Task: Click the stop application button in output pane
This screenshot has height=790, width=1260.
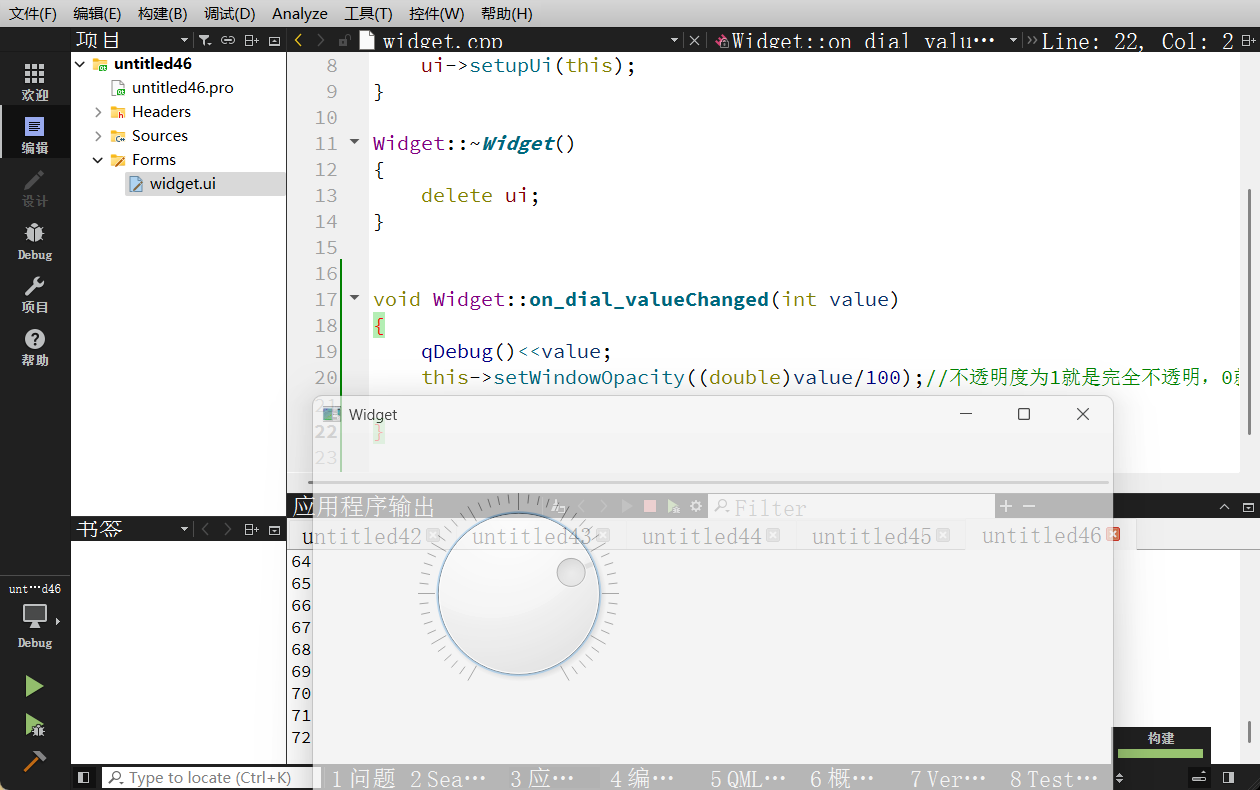Action: point(650,507)
